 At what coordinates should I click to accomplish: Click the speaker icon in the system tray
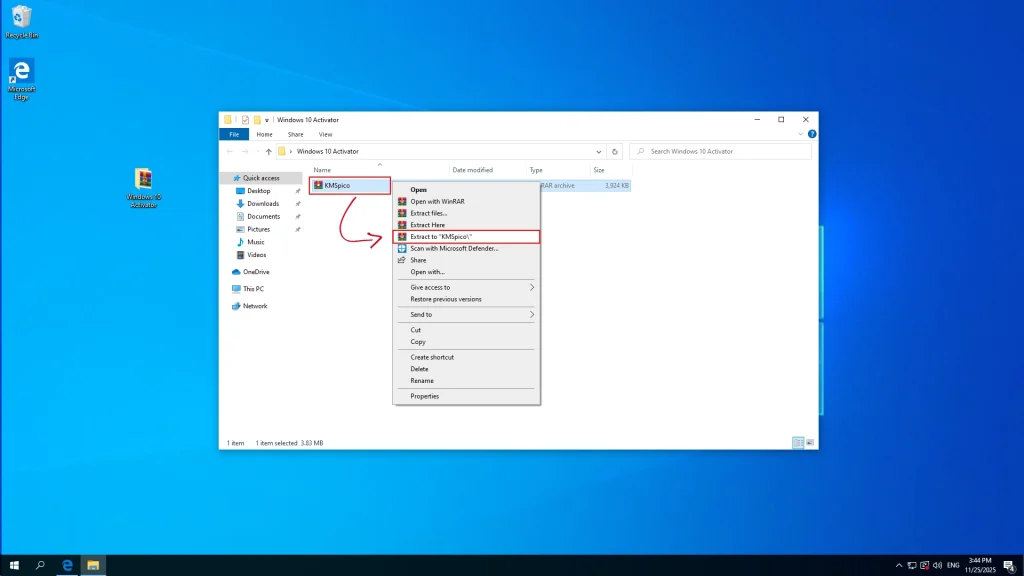pyautogui.click(x=936, y=564)
